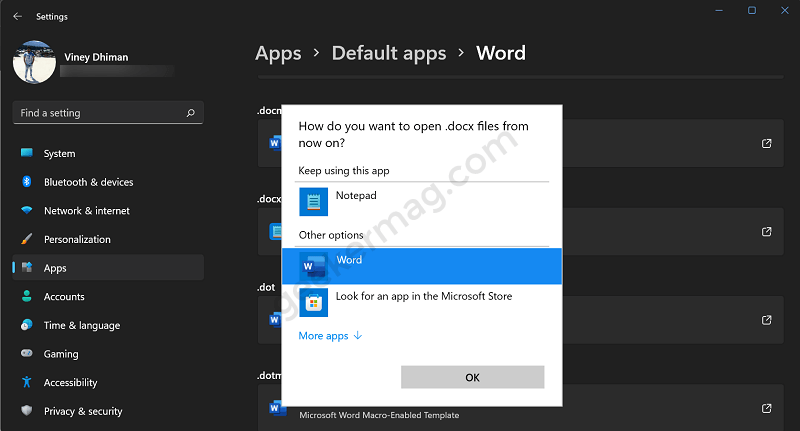This screenshot has height=431, width=800.
Task: Click the Notepad app icon in dialog
Action: pos(313,202)
